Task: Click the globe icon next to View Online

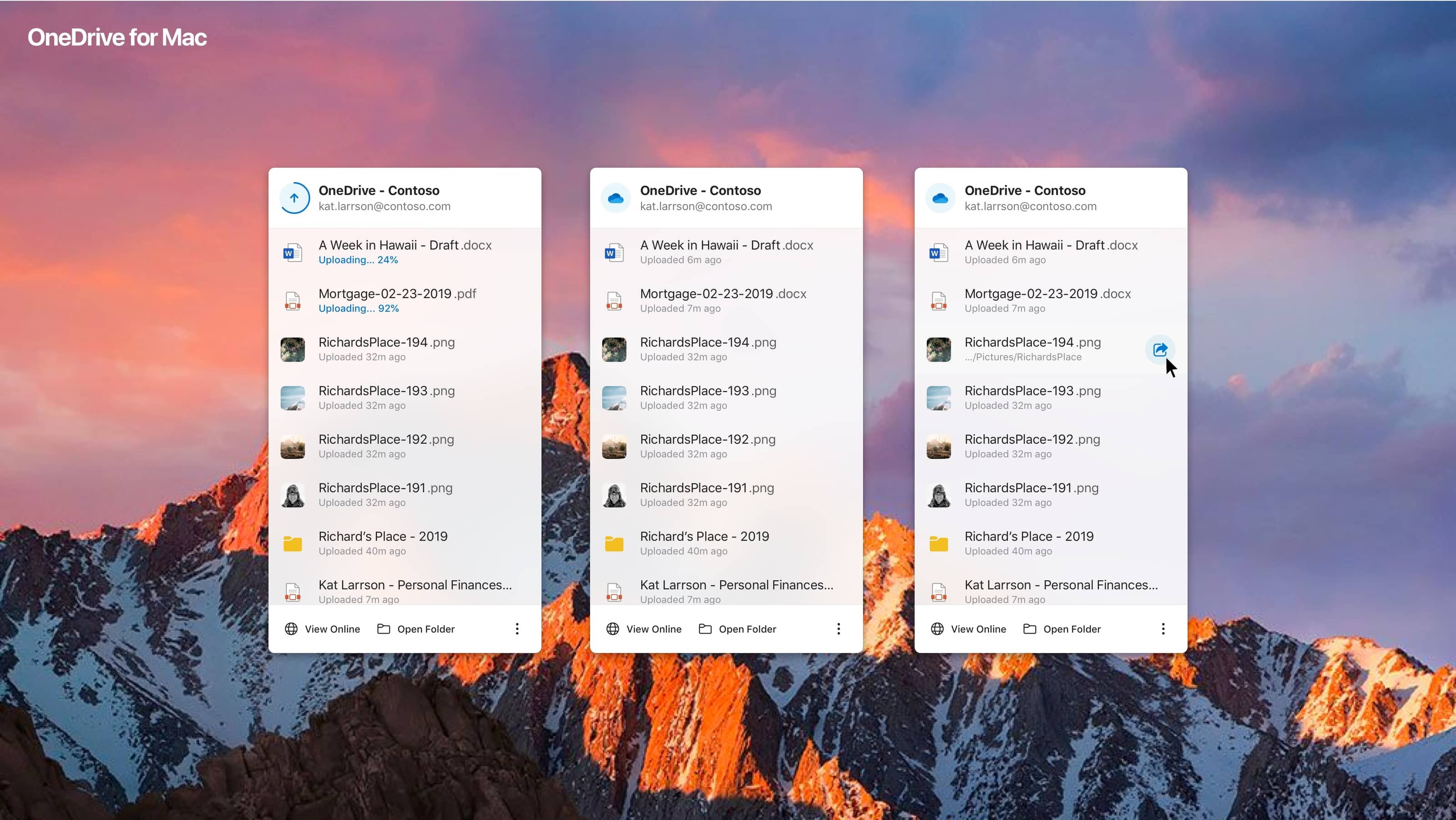Action: (291, 629)
